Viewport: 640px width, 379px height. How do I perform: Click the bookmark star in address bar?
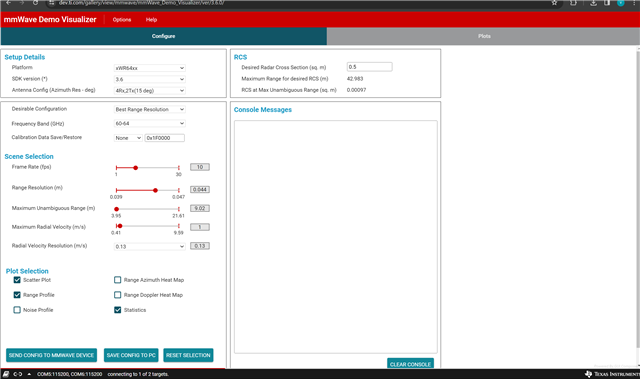pyautogui.click(x=554, y=2)
